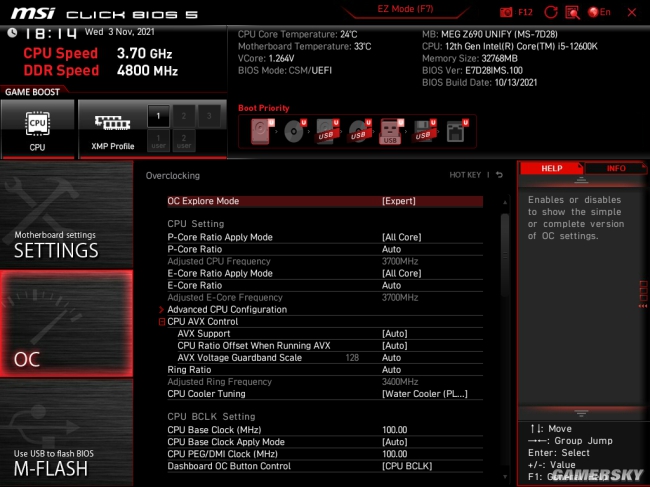
Task: Open the HOT KEY list
Action: tap(465, 175)
